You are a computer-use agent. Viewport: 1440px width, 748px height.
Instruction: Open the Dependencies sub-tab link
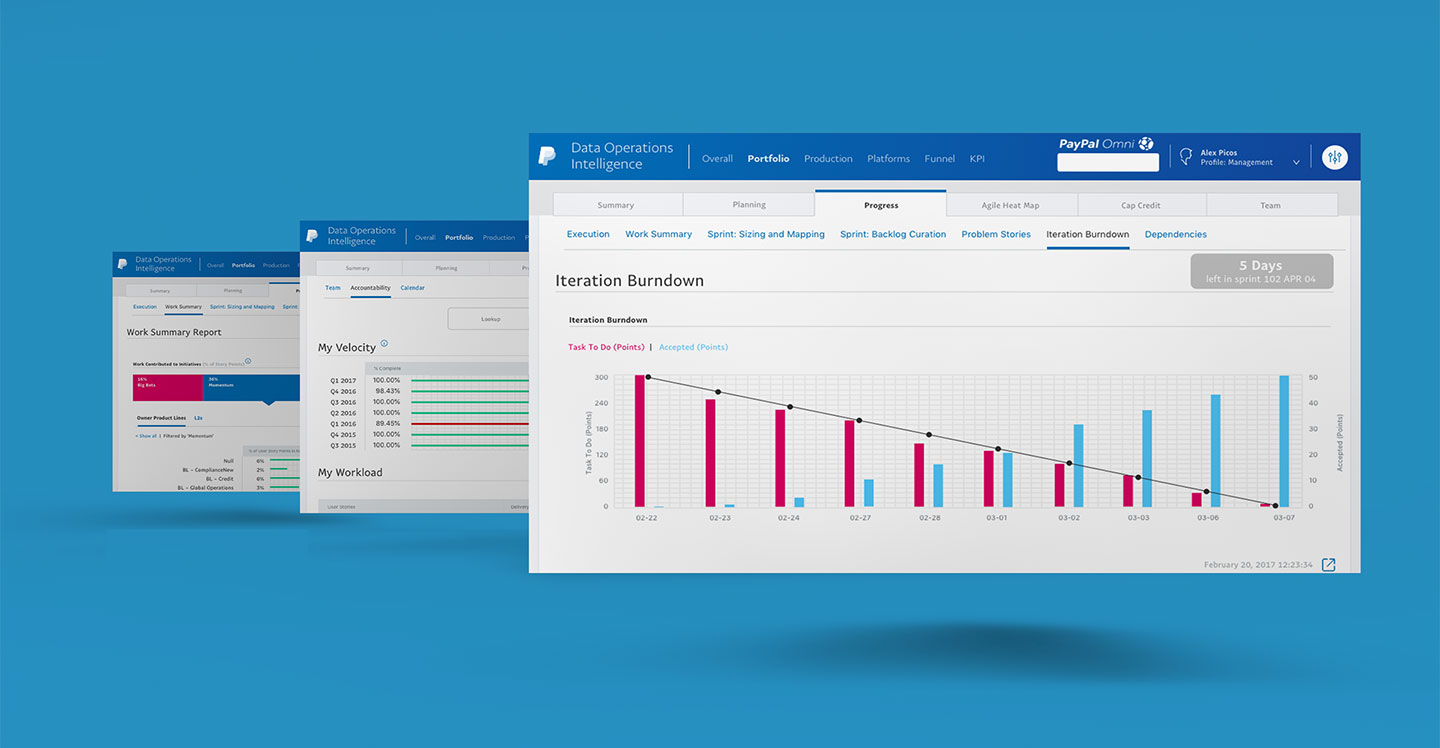pyautogui.click(x=1175, y=234)
